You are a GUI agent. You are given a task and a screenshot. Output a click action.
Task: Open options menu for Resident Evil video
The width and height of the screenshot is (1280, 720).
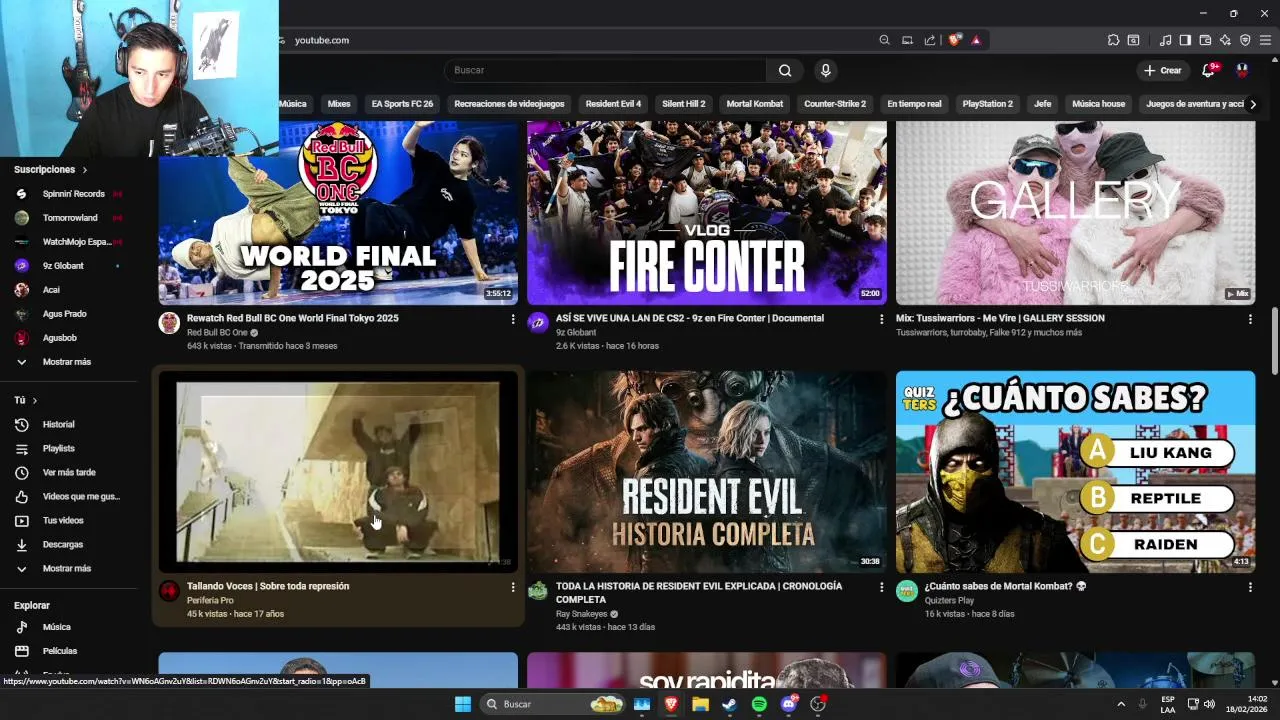click(881, 587)
